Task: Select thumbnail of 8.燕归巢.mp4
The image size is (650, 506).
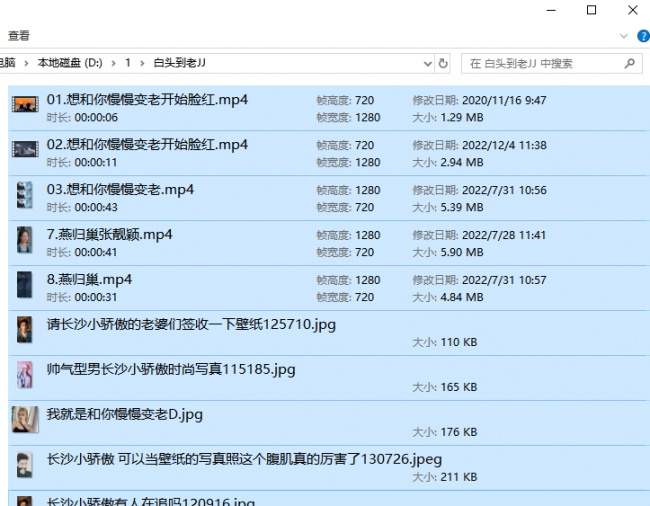Action: click(x=24, y=284)
